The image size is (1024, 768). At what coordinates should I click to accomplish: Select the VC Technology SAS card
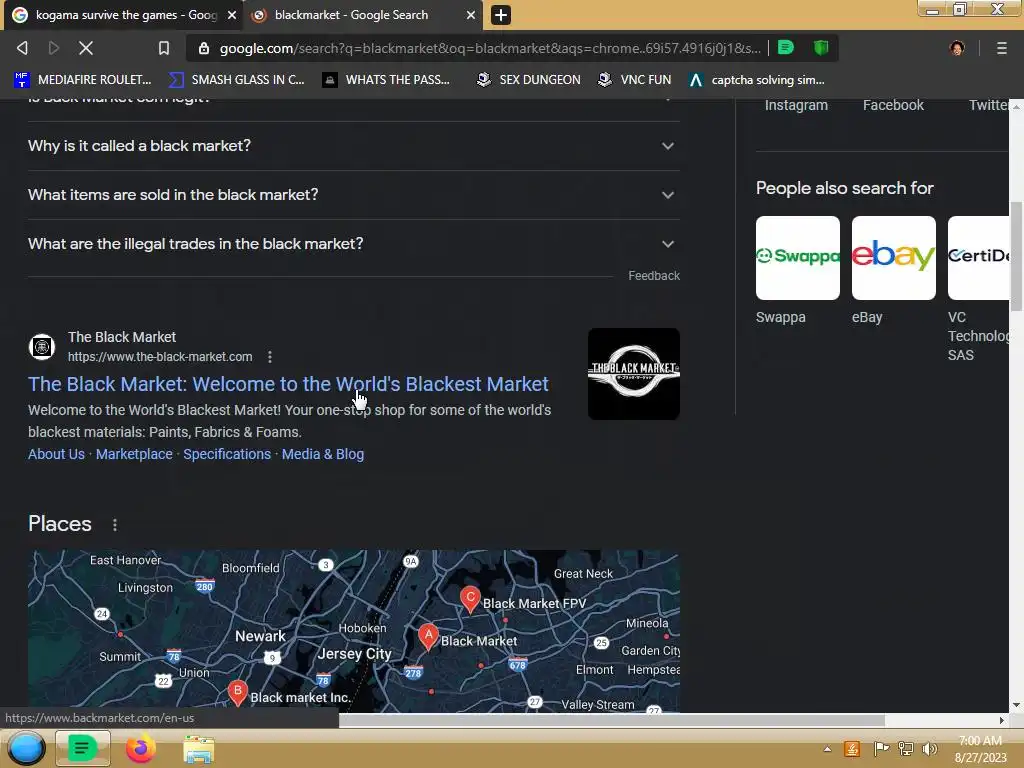978,289
